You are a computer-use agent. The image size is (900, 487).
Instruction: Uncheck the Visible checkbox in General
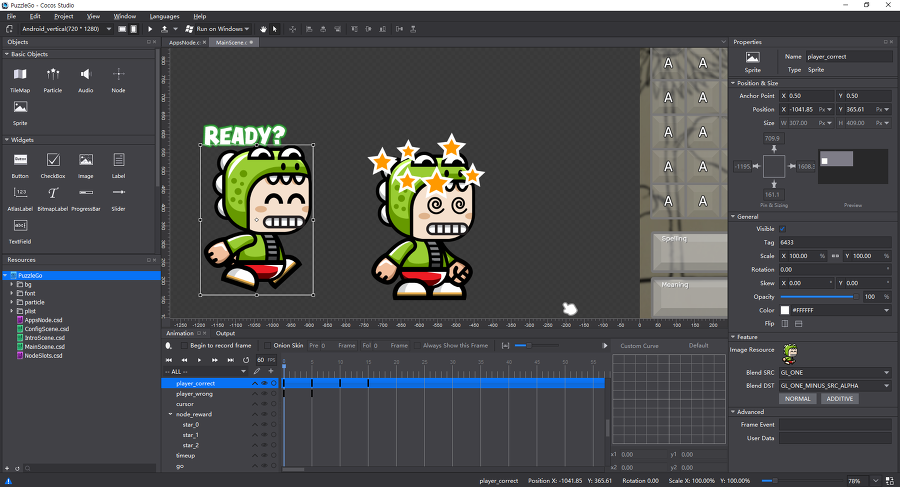pos(783,229)
